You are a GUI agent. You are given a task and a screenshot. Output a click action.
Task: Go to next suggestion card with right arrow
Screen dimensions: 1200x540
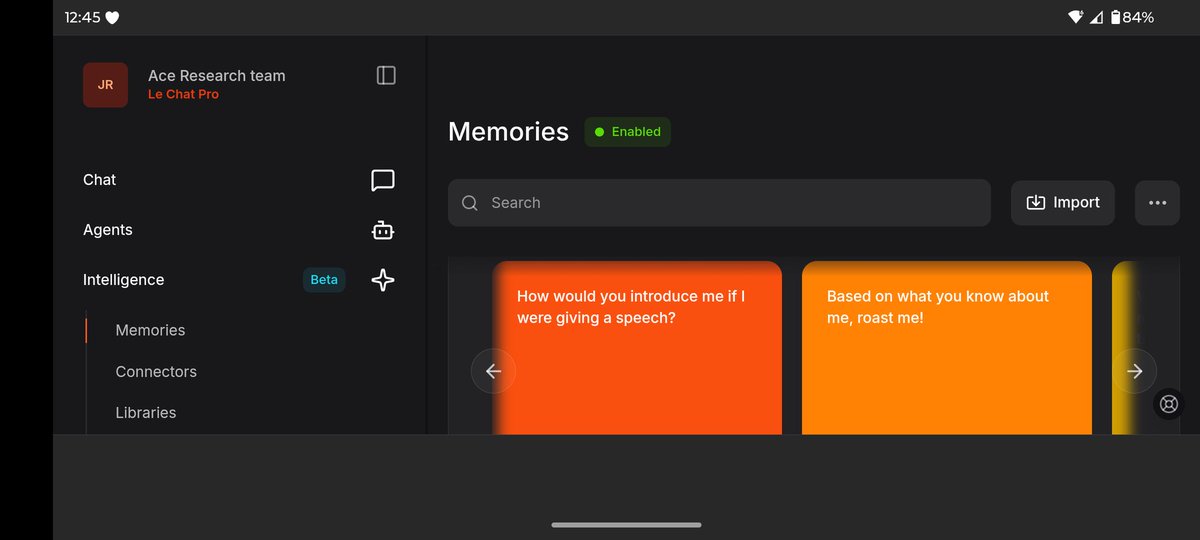click(1134, 371)
